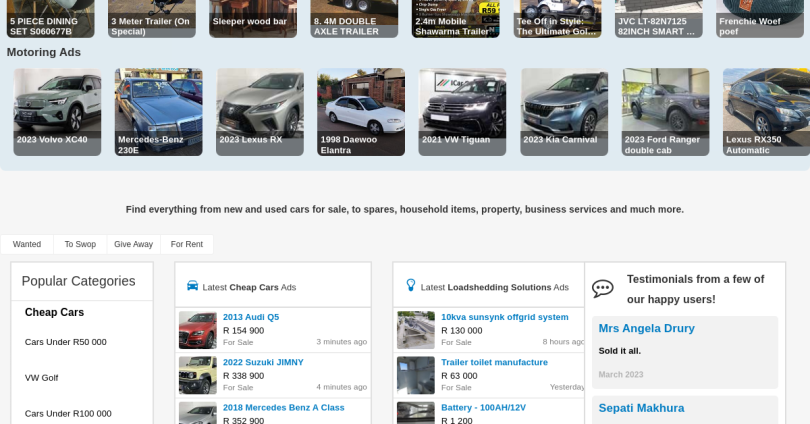Open the 2023 Volvo XC40 ad
Viewport: 810px width, 424px height.
tap(57, 112)
